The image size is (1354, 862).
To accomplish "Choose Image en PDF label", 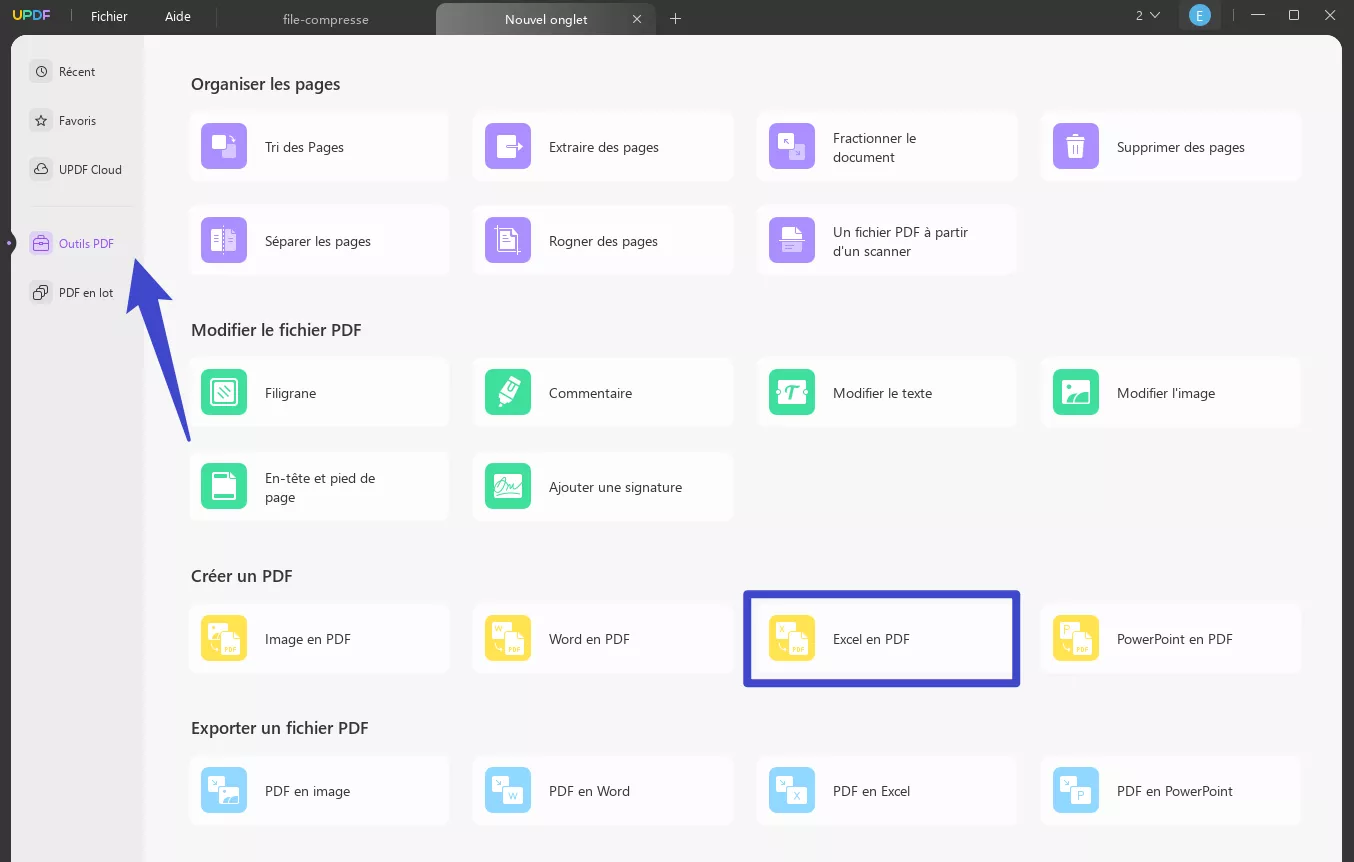I will click(307, 639).
